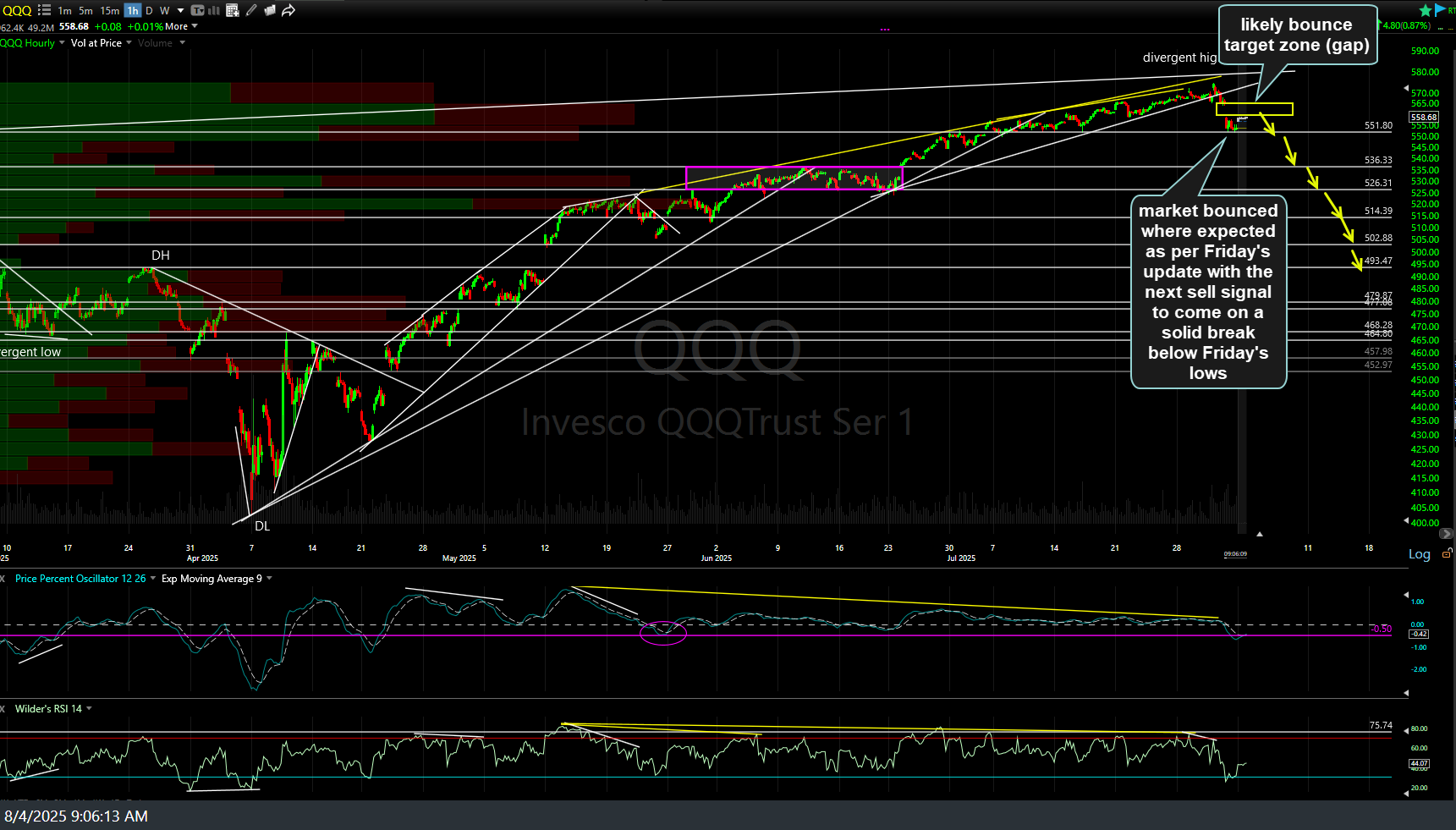
Task: Click the save chart folder icon
Action: 269,10
